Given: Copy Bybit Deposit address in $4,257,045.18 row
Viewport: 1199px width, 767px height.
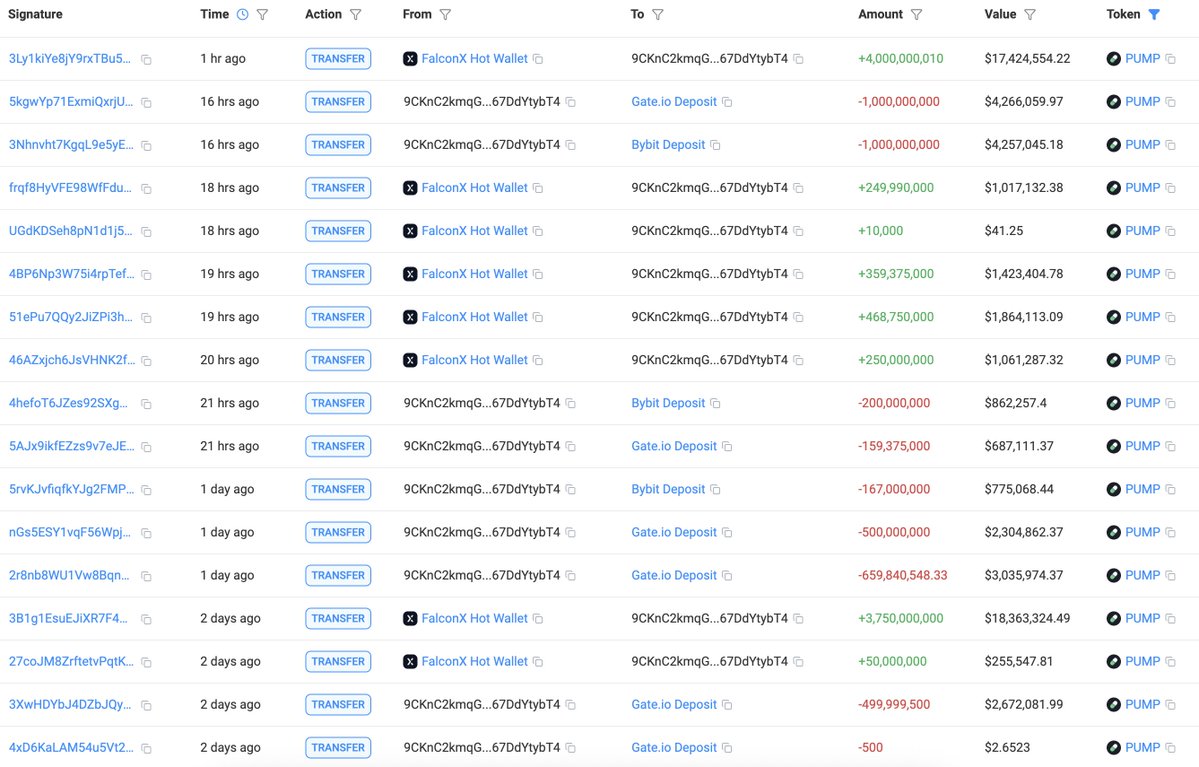Looking at the screenshot, I should 715,145.
